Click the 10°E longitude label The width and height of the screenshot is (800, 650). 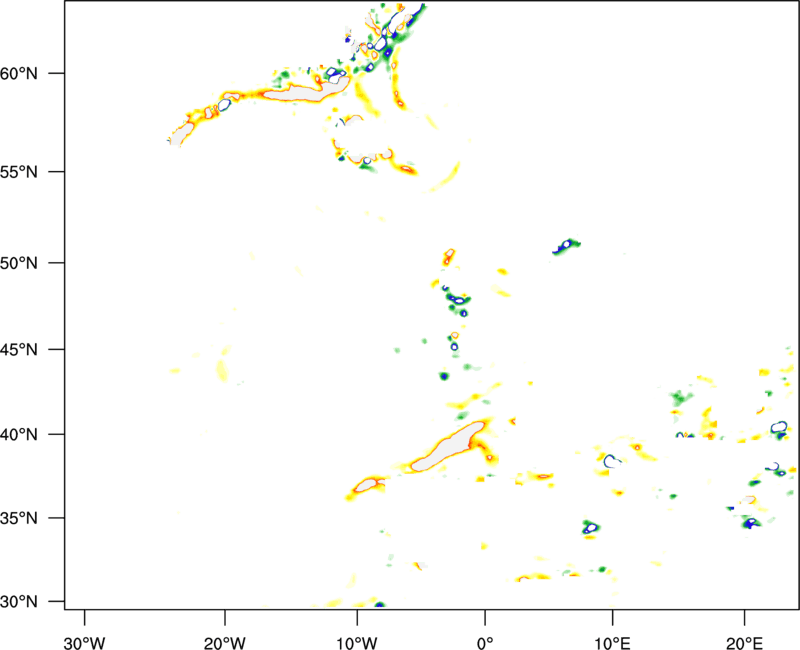[612, 643]
